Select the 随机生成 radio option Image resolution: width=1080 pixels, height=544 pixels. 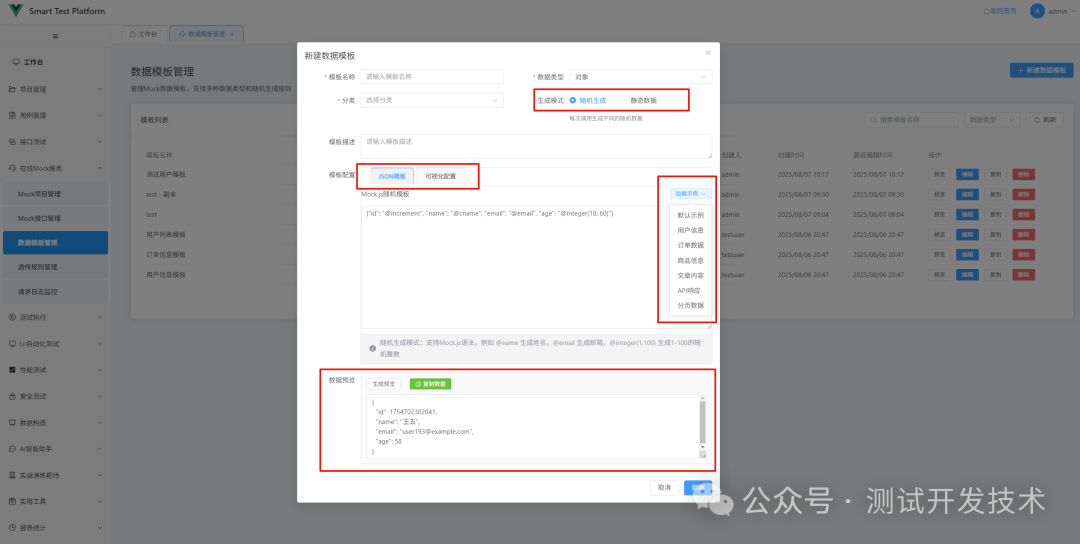click(573, 101)
